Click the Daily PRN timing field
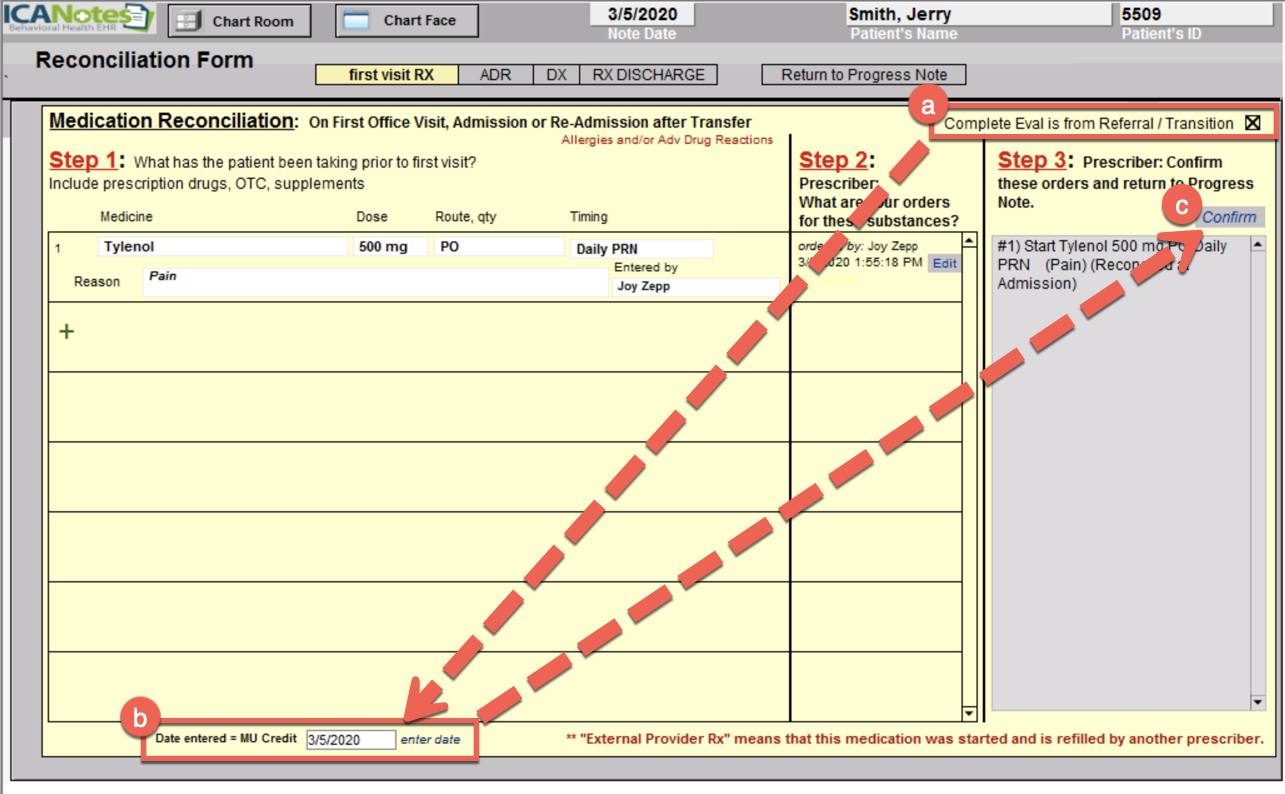The image size is (1285, 794). click(641, 249)
